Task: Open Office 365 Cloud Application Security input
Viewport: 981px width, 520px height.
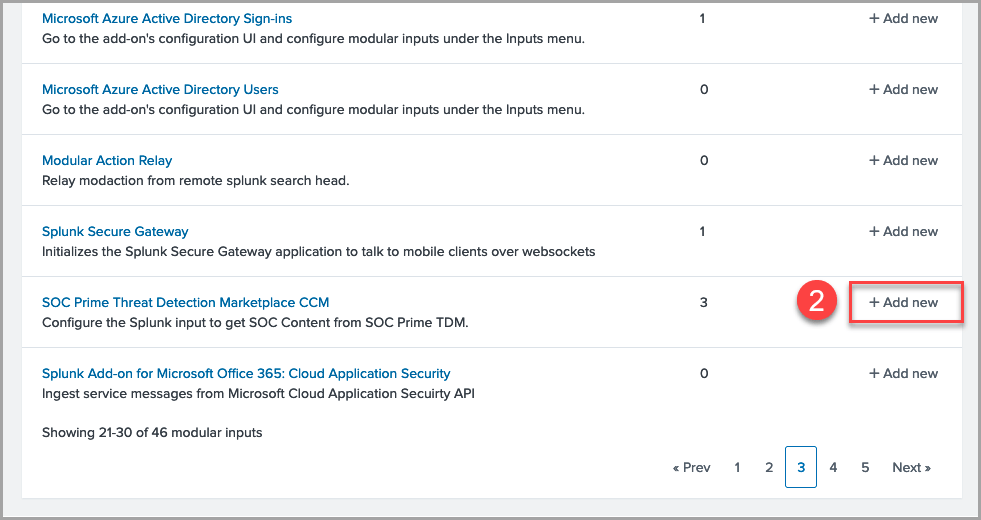Action: (246, 373)
